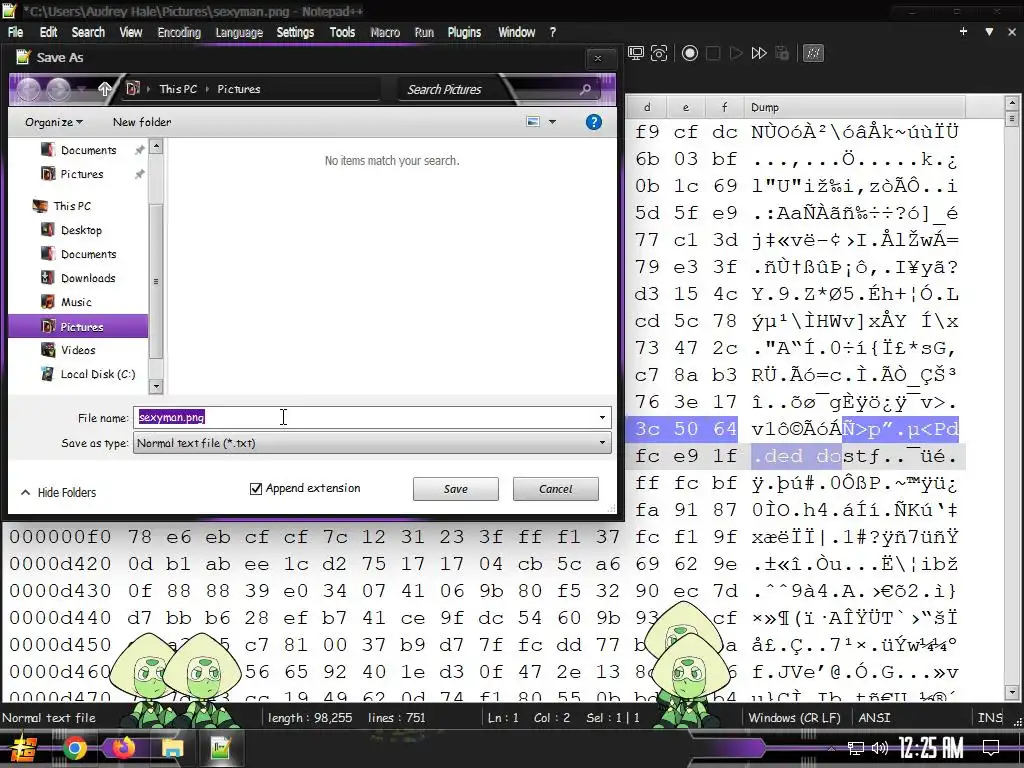1024x768 pixels.
Task: Open the Encoding menu
Action: [x=179, y=32]
